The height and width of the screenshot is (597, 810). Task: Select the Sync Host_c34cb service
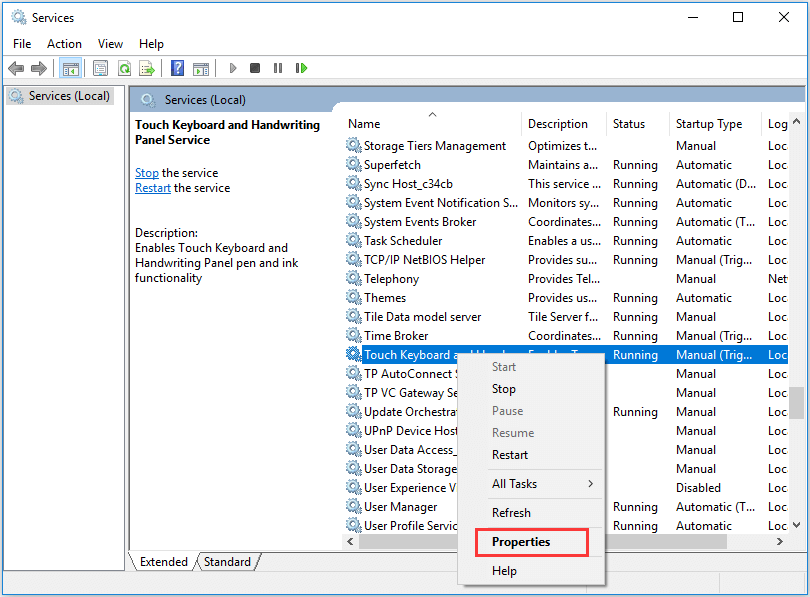pos(566,184)
